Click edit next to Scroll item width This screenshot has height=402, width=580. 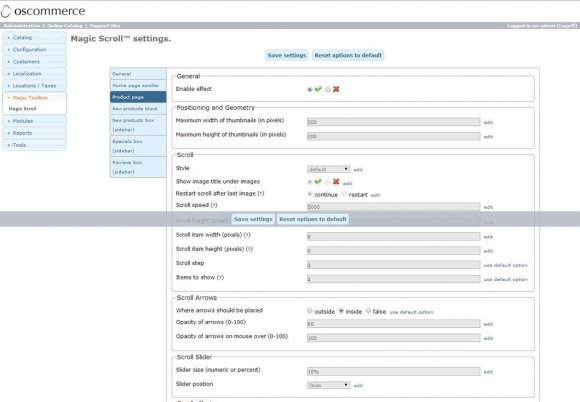tap(488, 237)
